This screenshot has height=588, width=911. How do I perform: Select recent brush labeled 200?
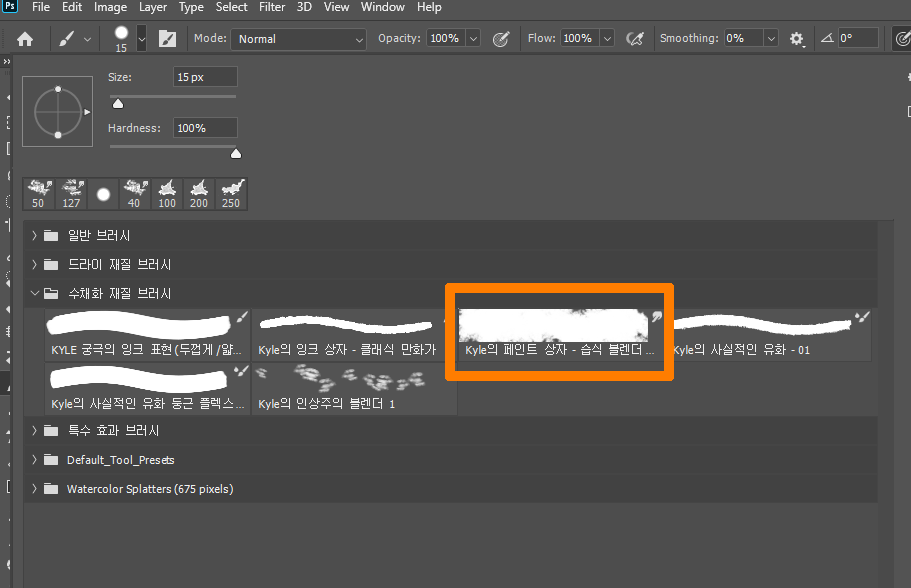pyautogui.click(x=199, y=193)
